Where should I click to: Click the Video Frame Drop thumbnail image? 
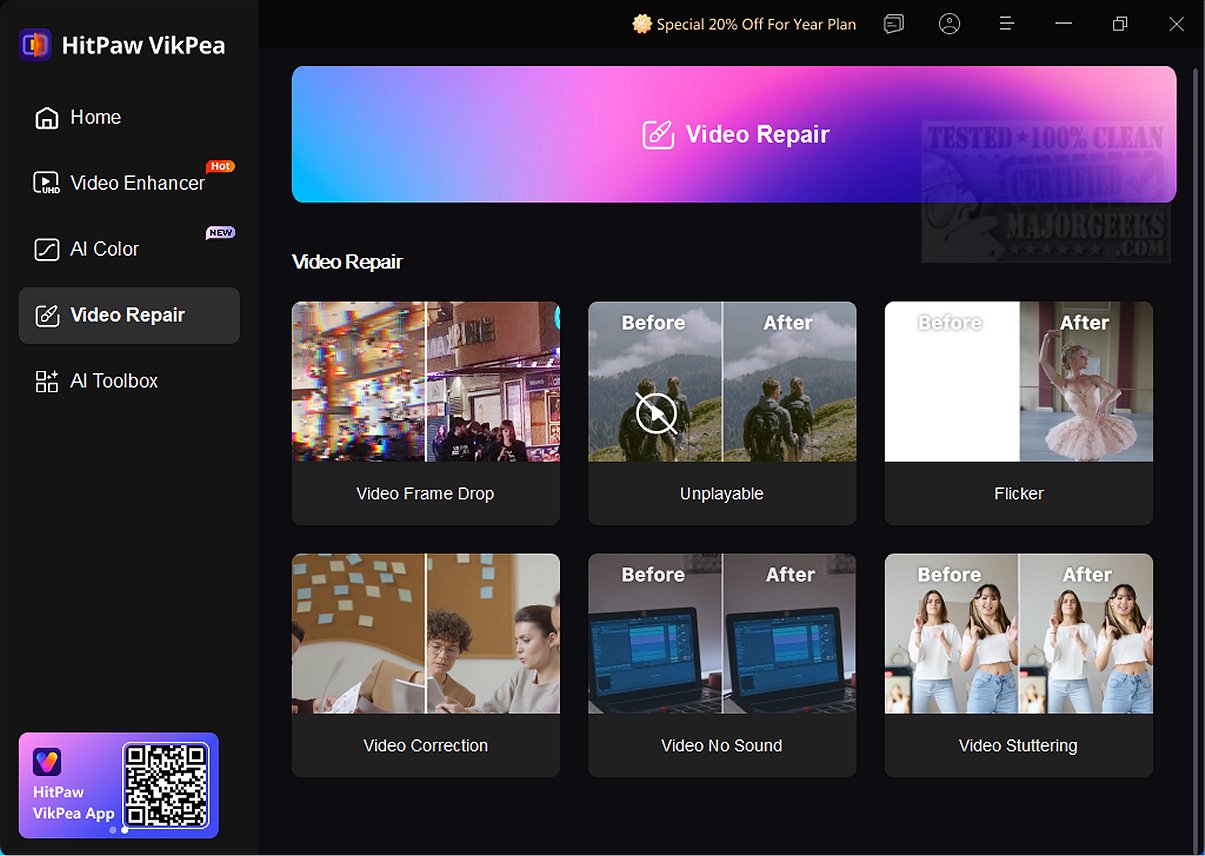(x=426, y=382)
